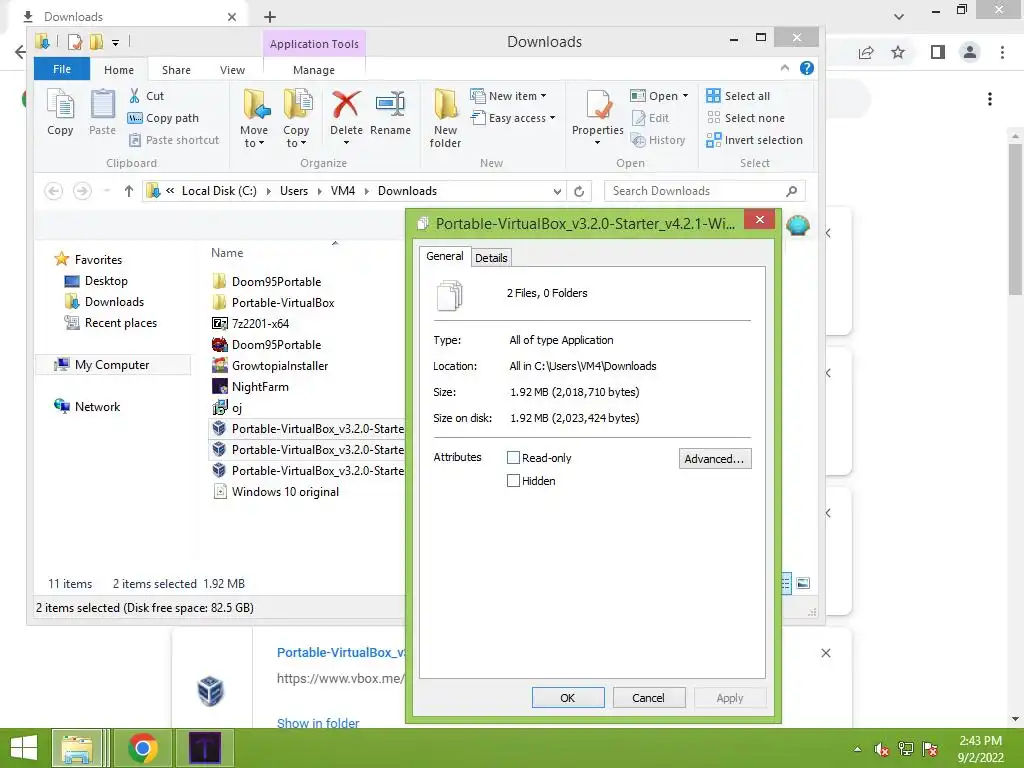Image resolution: width=1024 pixels, height=768 pixels.
Task: Click Invert selection in the ribbon
Action: [754, 140]
